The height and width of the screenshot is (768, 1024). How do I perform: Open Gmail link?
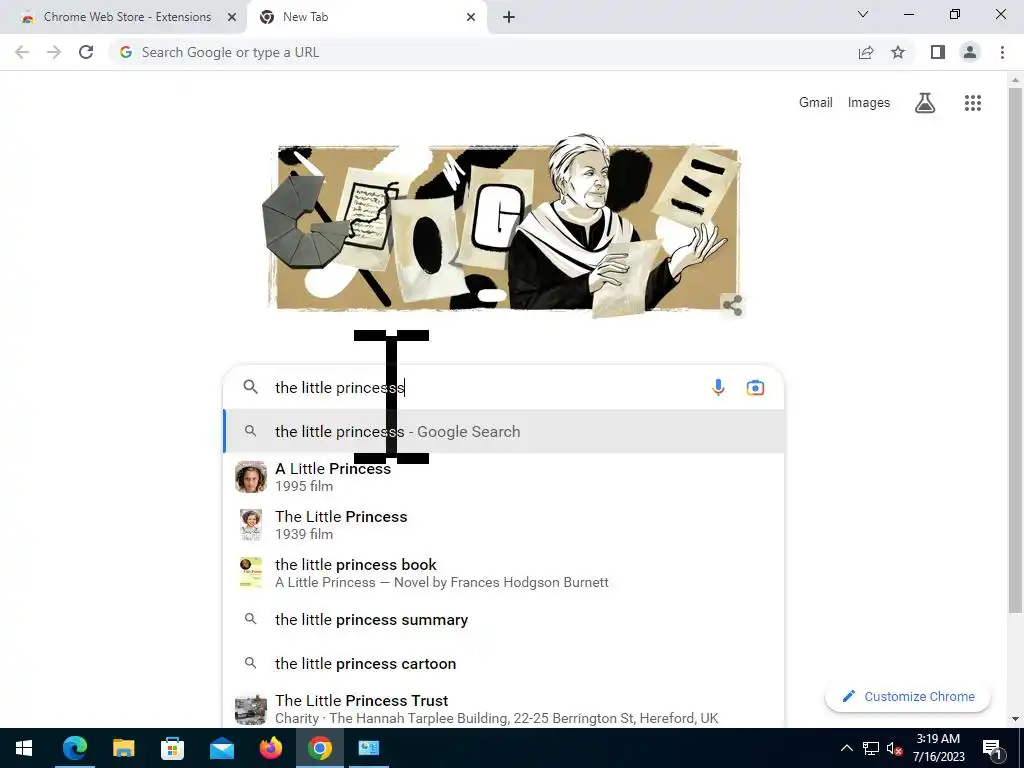816,103
